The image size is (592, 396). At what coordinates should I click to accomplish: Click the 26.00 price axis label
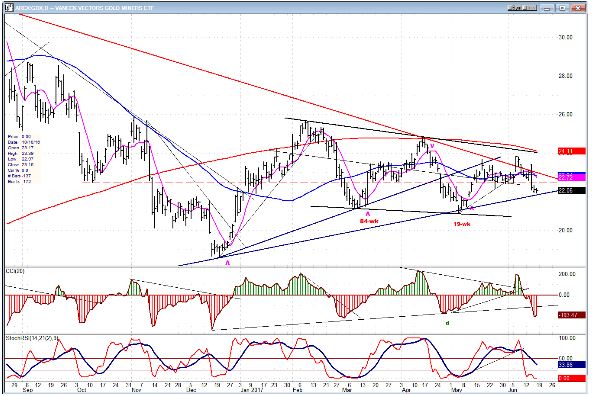[565, 114]
